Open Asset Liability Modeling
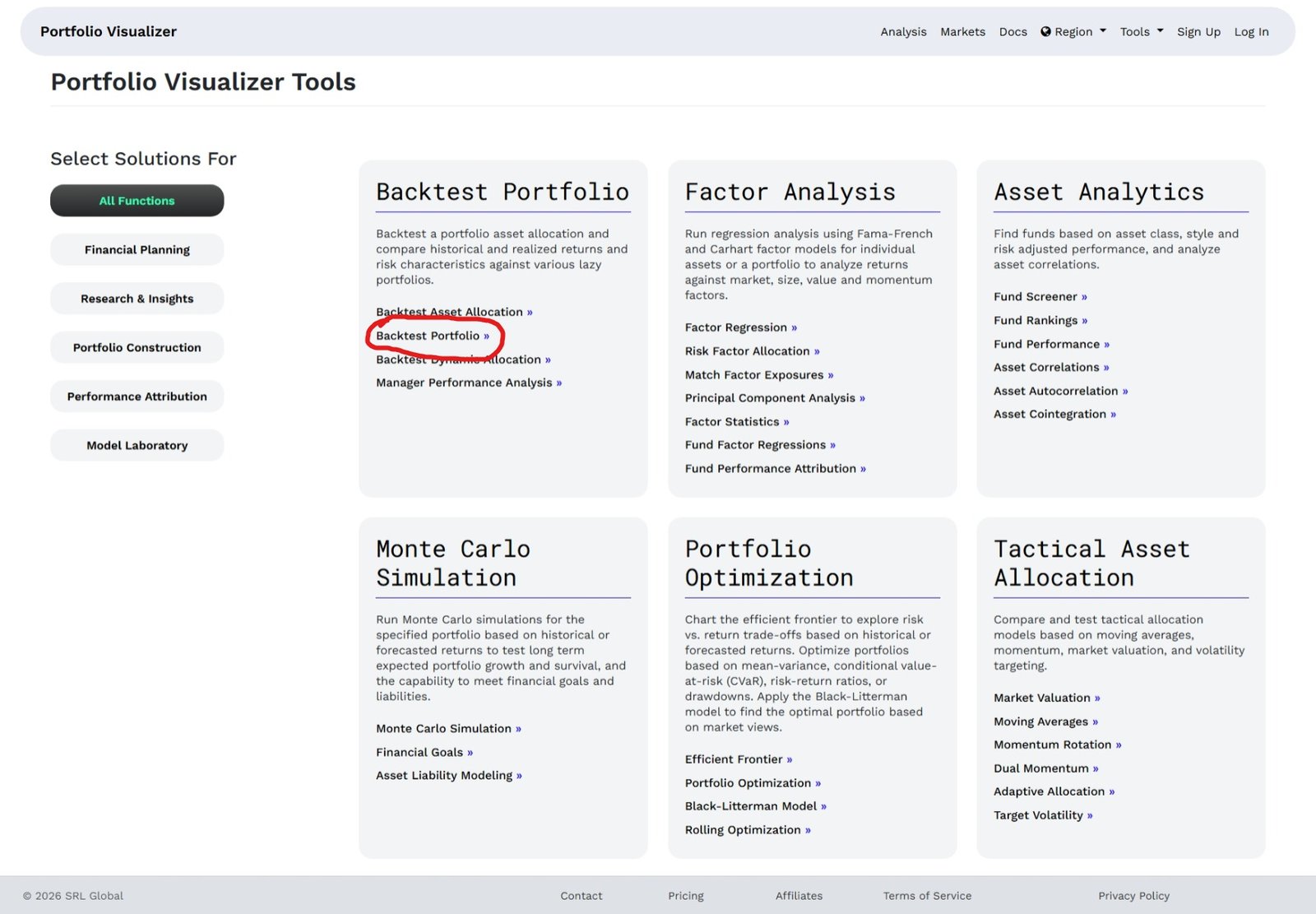 [x=449, y=776]
